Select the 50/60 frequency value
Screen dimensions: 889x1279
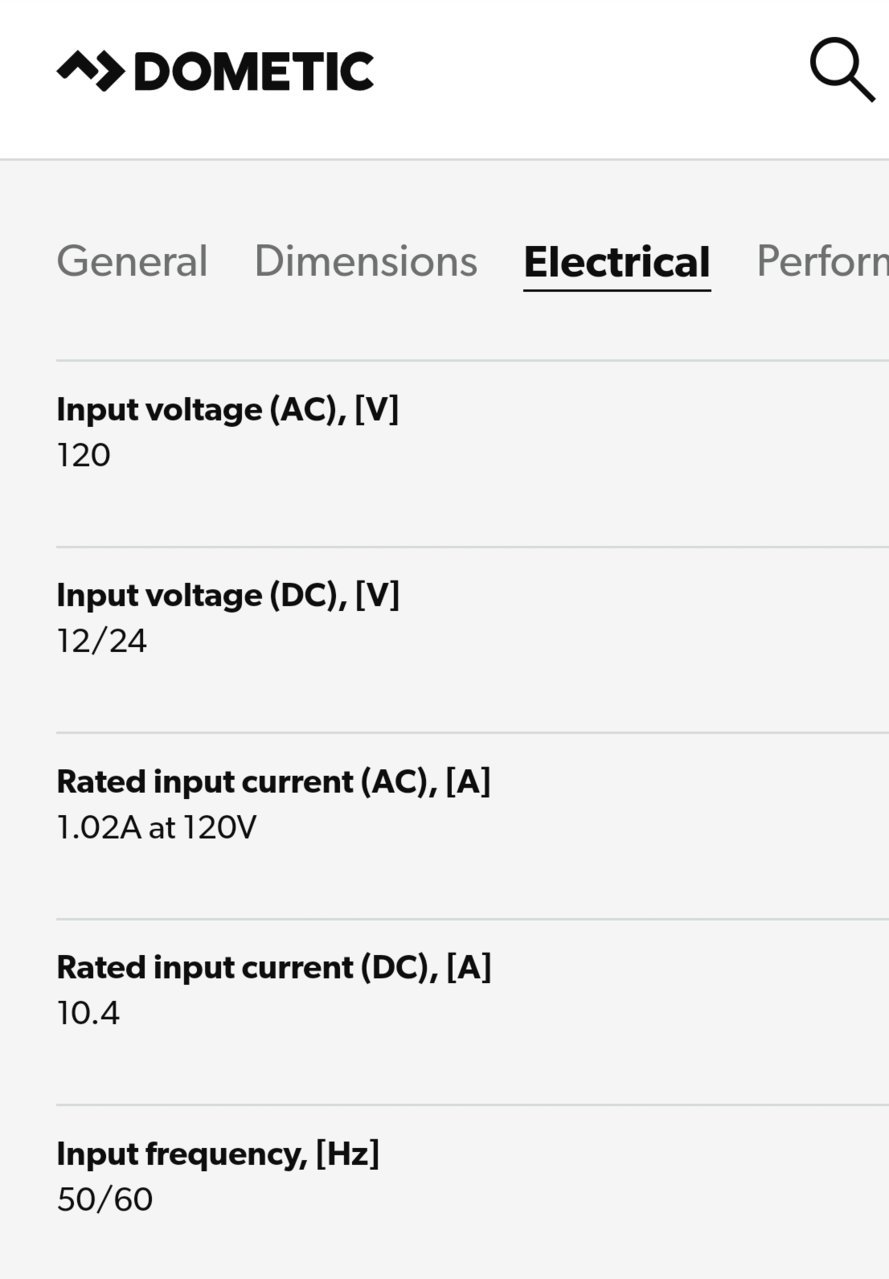click(x=105, y=1199)
